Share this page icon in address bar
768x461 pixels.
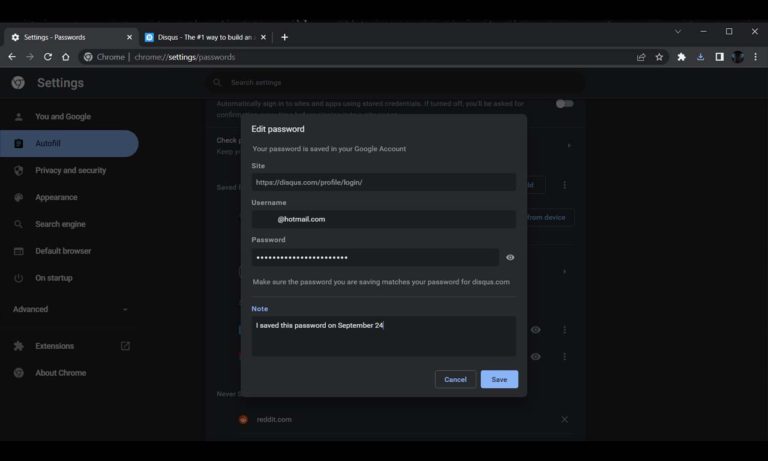[x=641, y=57]
